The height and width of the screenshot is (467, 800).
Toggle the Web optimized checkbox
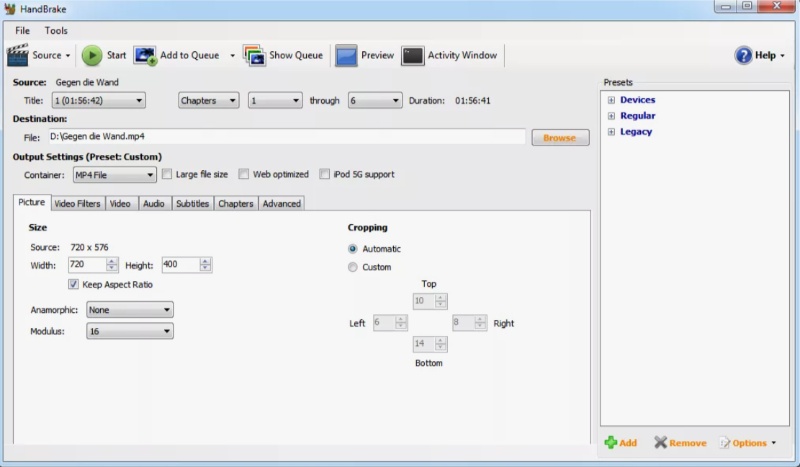(244, 174)
